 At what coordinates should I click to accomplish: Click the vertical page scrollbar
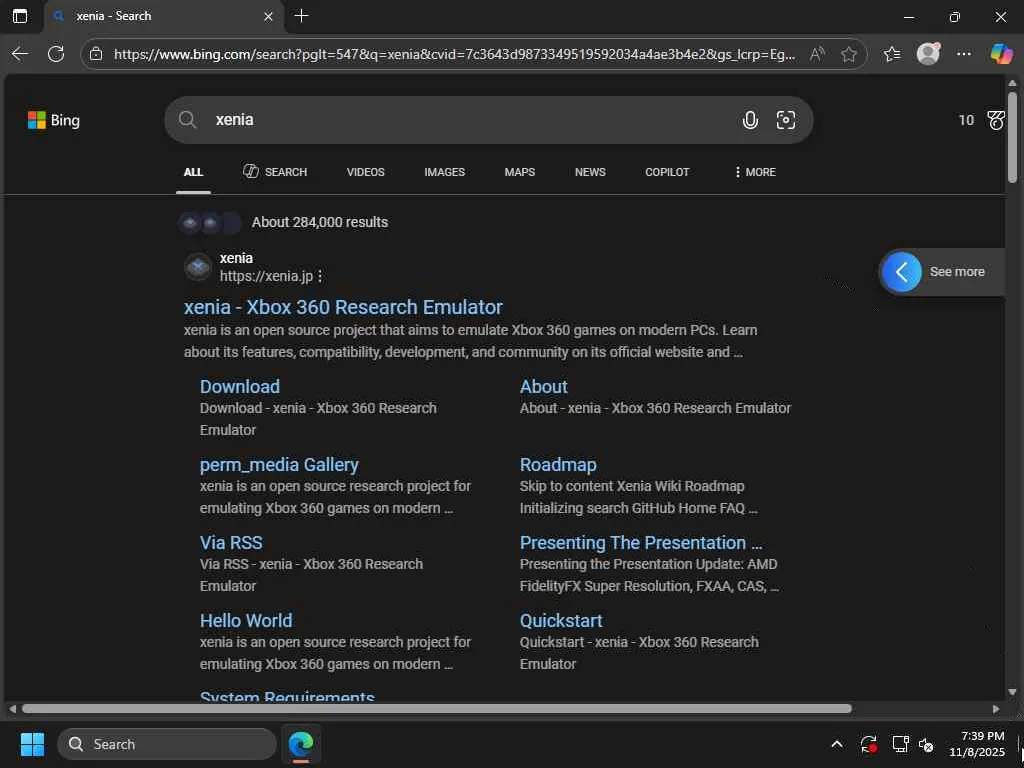click(x=1012, y=137)
